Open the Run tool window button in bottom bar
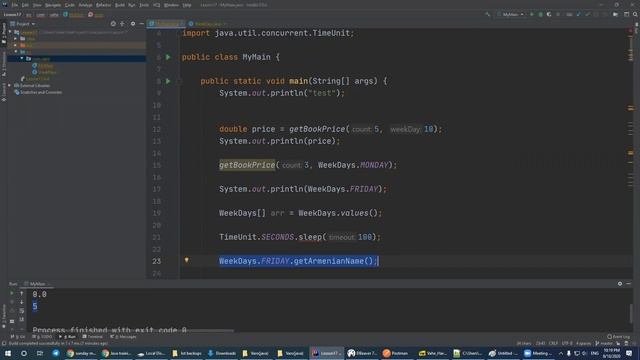The width and height of the screenshot is (640, 360). pyautogui.click(x=68, y=337)
